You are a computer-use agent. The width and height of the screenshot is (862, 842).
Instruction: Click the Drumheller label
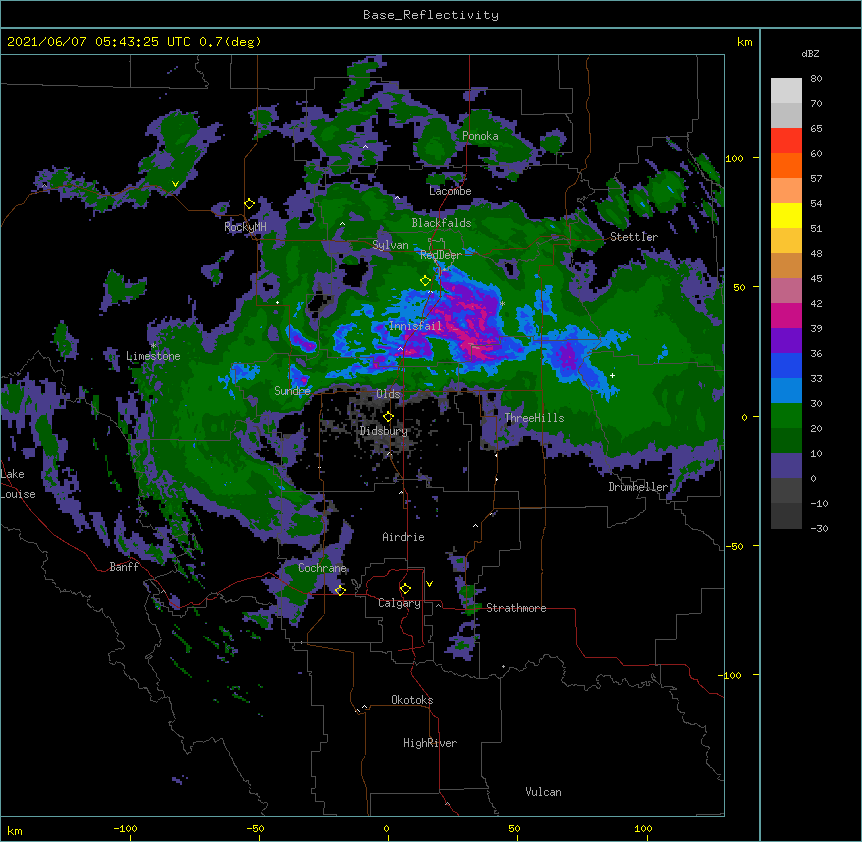pyautogui.click(x=638, y=487)
